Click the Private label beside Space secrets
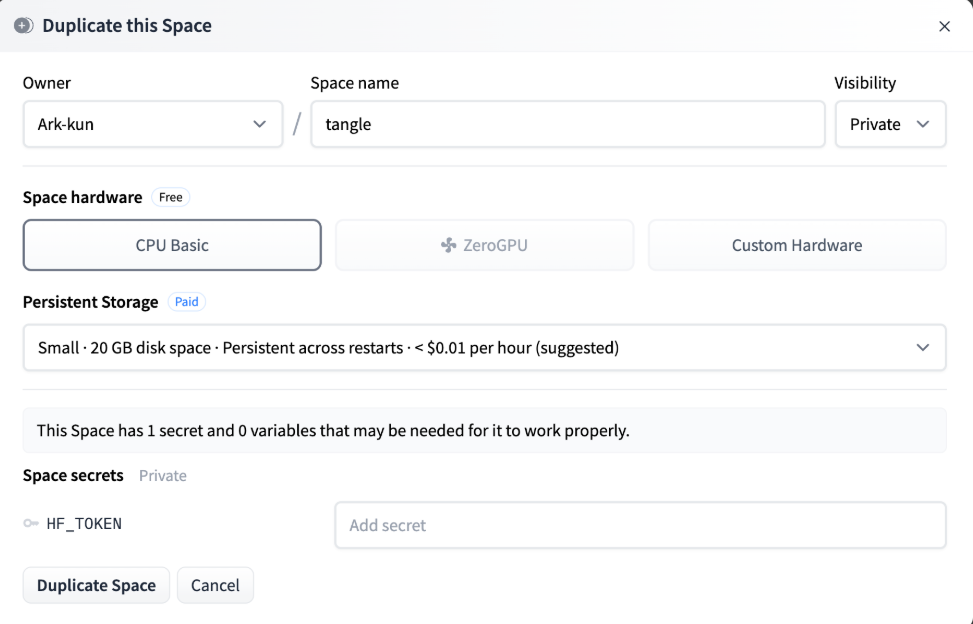This screenshot has width=973, height=624. [163, 476]
